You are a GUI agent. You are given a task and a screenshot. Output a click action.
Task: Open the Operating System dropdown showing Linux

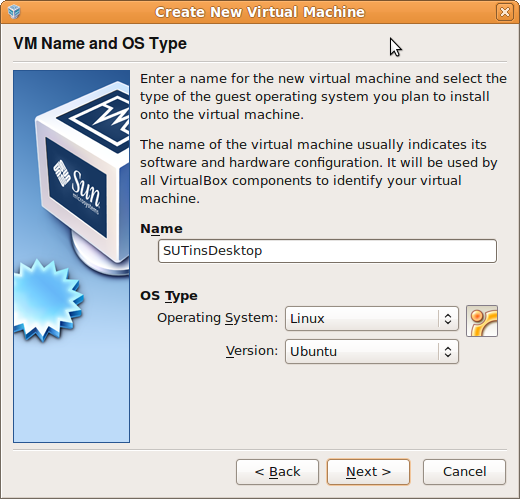(372, 319)
